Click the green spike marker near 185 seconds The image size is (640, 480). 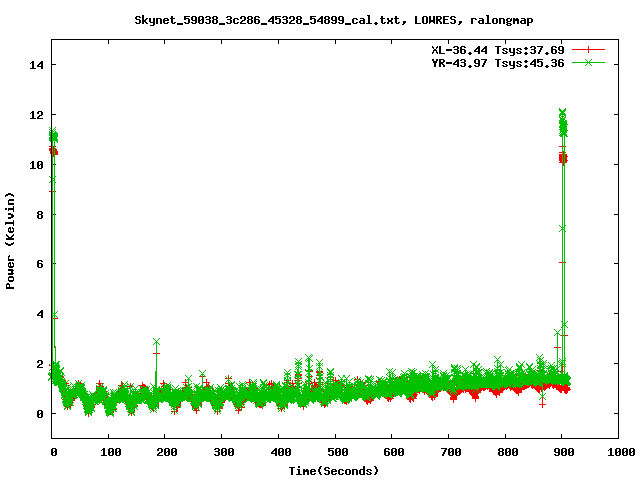point(156,341)
